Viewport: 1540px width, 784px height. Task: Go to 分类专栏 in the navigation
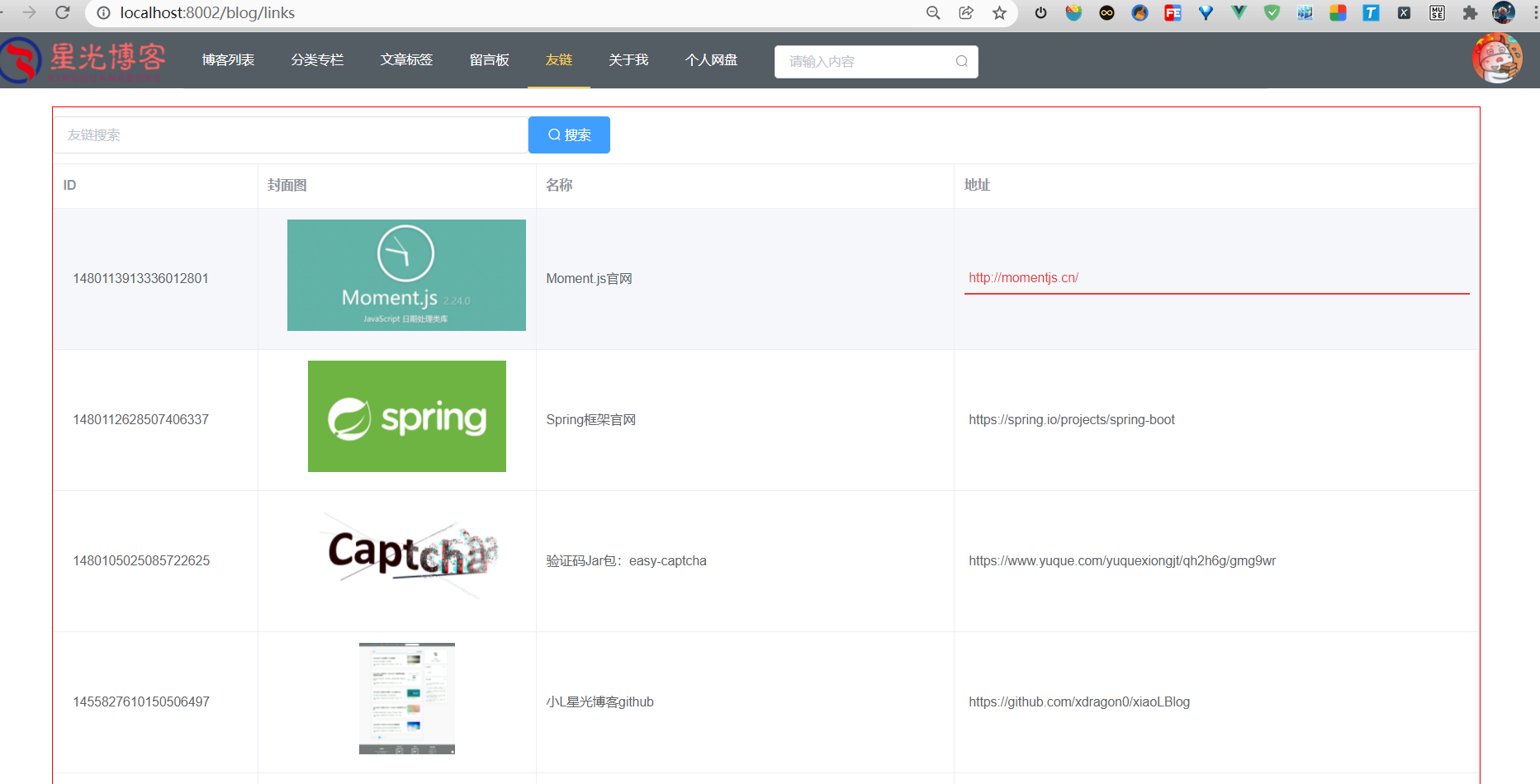tap(317, 60)
